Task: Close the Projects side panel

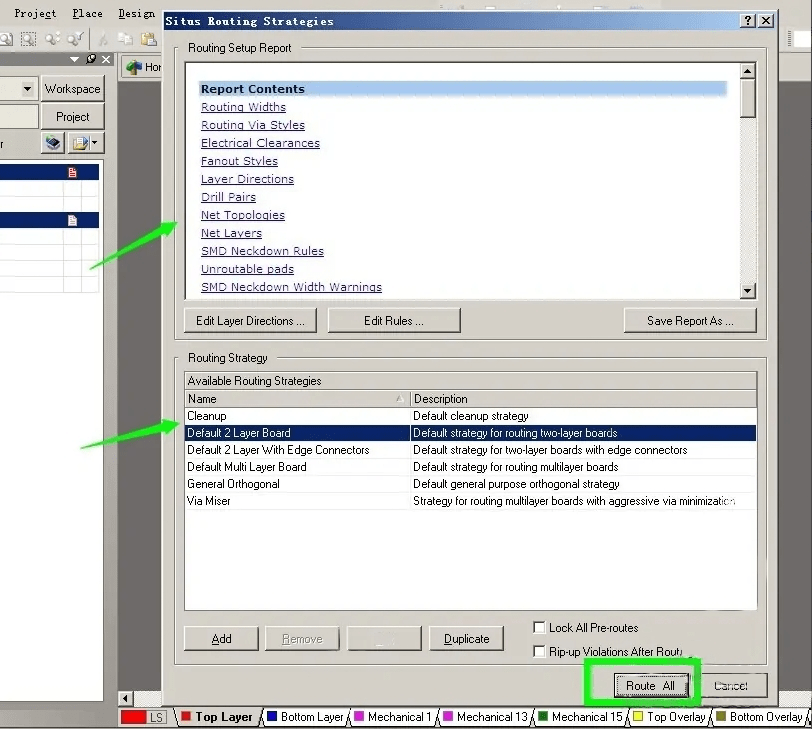Action: [106, 59]
